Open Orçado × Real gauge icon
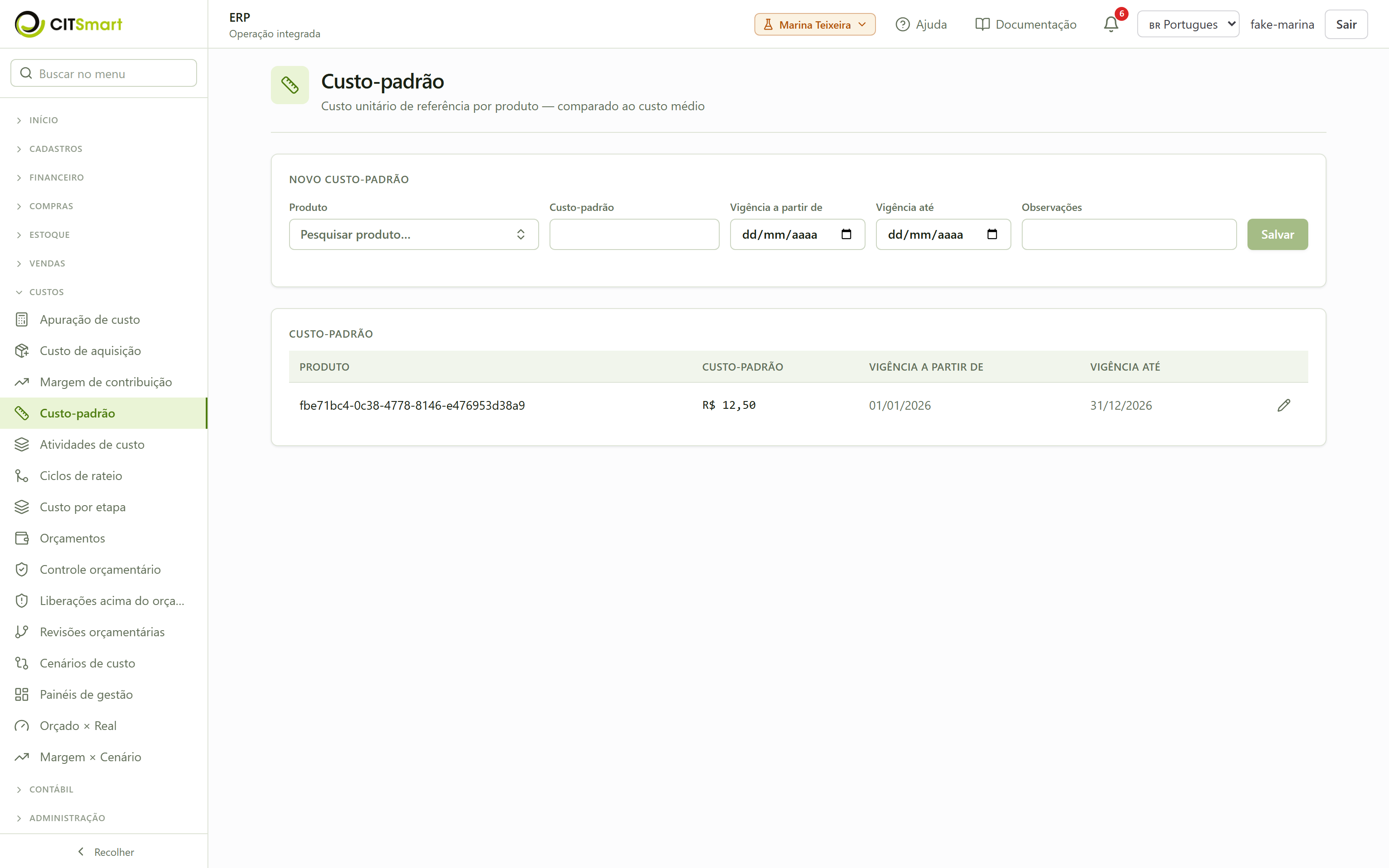The width and height of the screenshot is (1389, 868). 22,726
